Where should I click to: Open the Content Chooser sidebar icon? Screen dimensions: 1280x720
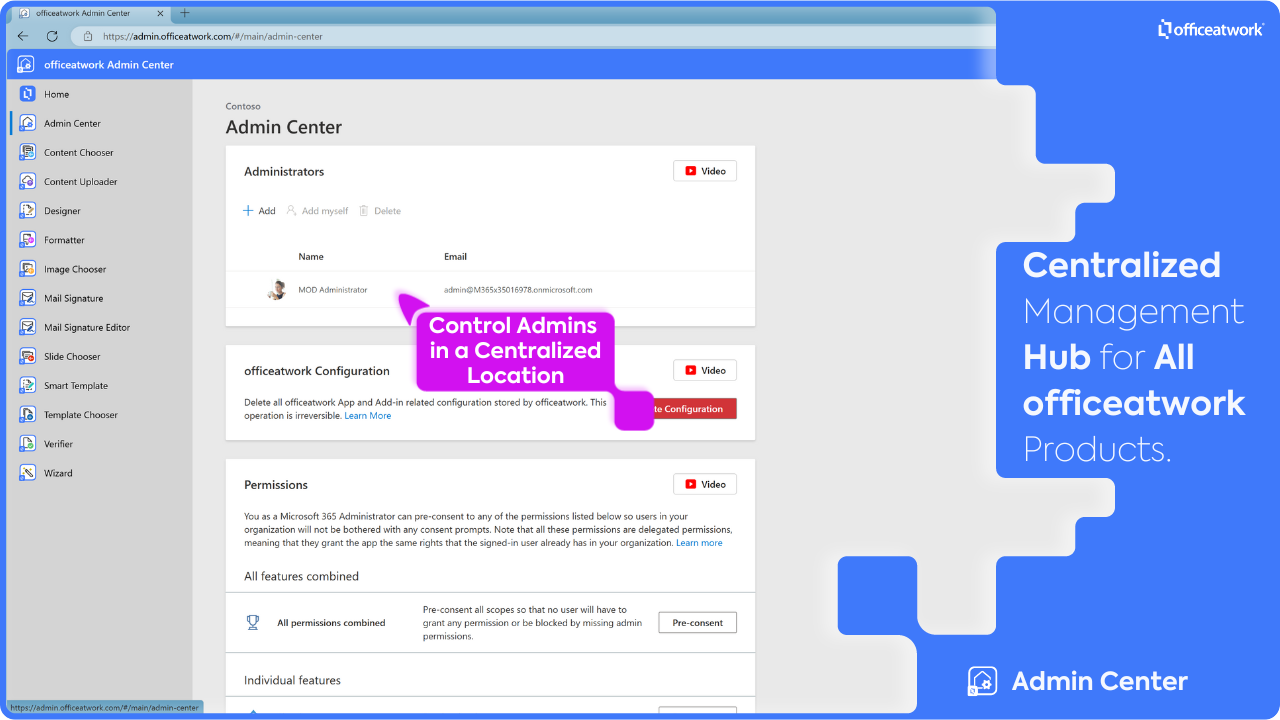coord(28,153)
